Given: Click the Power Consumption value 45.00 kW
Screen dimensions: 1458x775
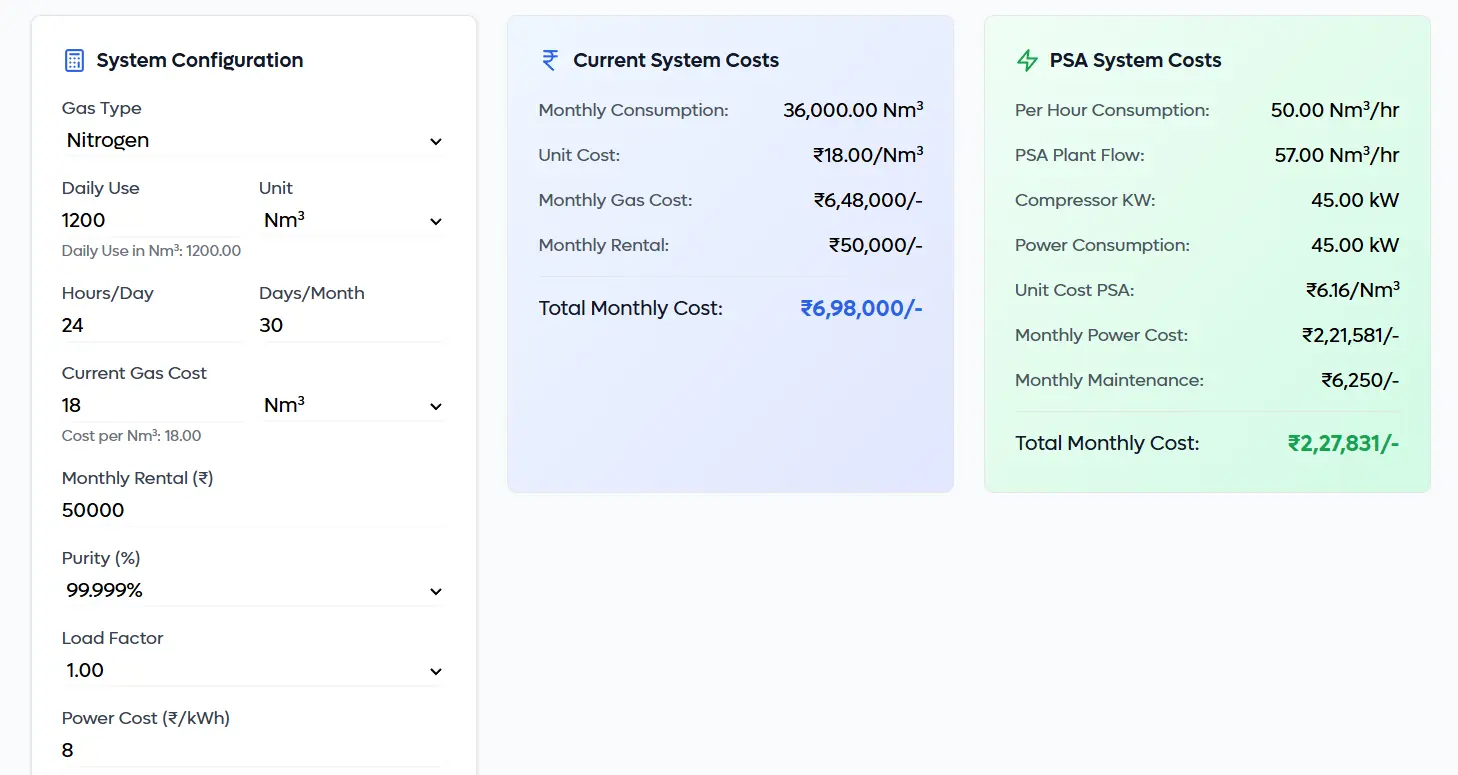Looking at the screenshot, I should tap(1355, 245).
